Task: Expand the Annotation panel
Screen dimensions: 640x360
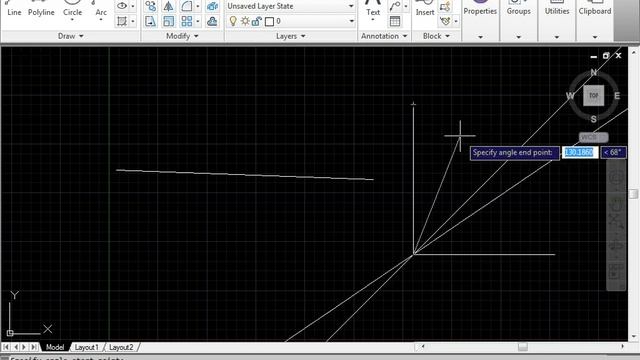Action: point(384,36)
